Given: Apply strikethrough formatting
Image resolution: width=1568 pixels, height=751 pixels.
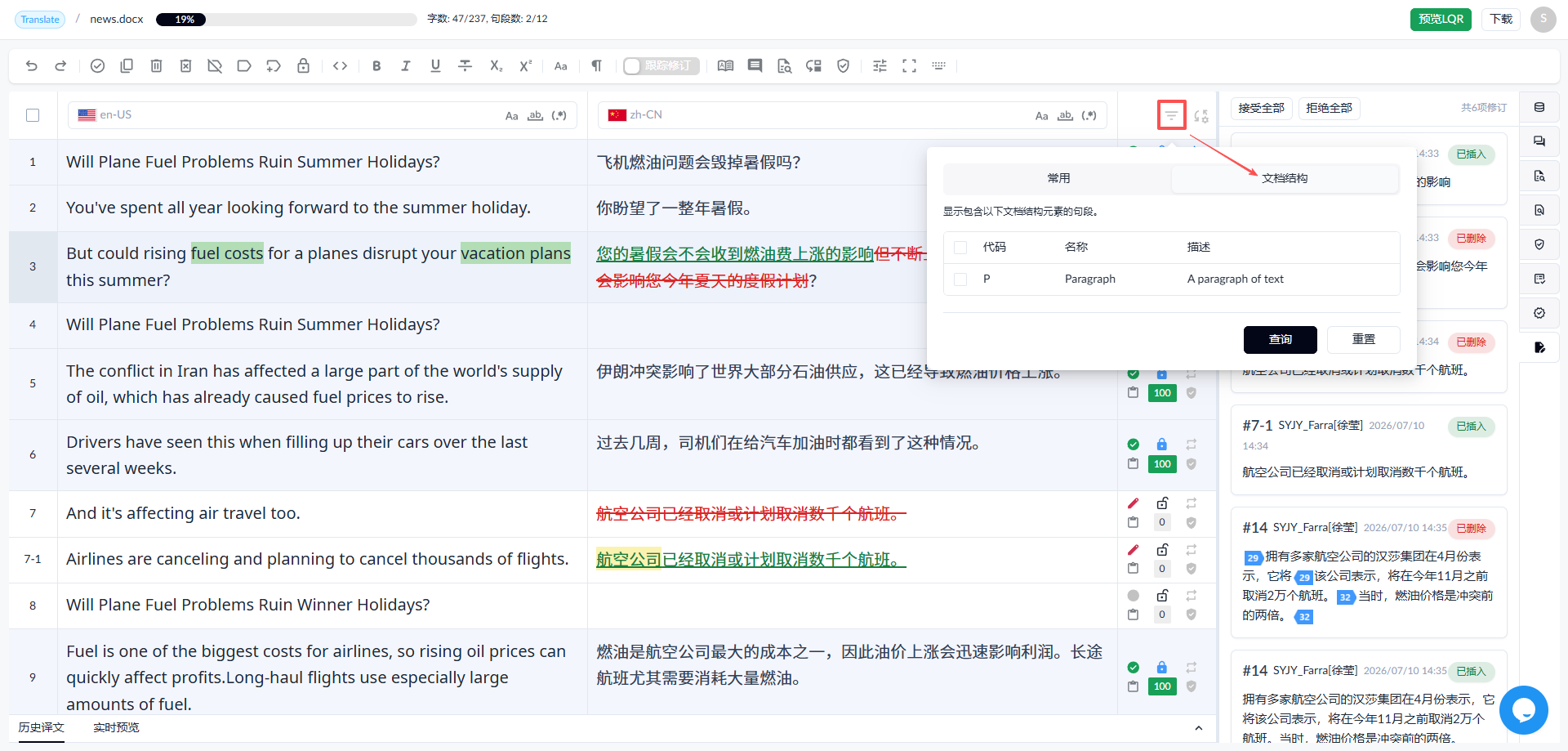Looking at the screenshot, I should click(x=465, y=66).
